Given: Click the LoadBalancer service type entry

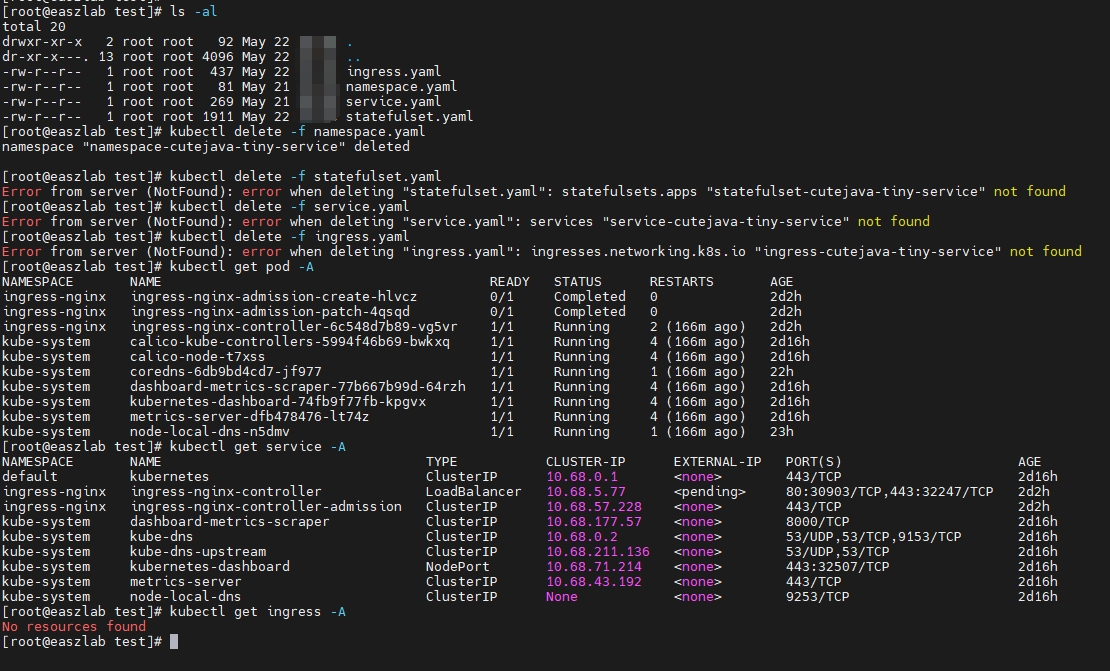Looking at the screenshot, I should click(473, 491).
